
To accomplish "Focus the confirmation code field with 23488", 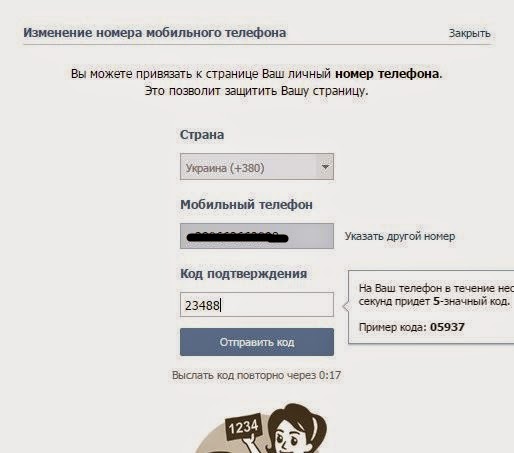I will (x=257, y=305).
